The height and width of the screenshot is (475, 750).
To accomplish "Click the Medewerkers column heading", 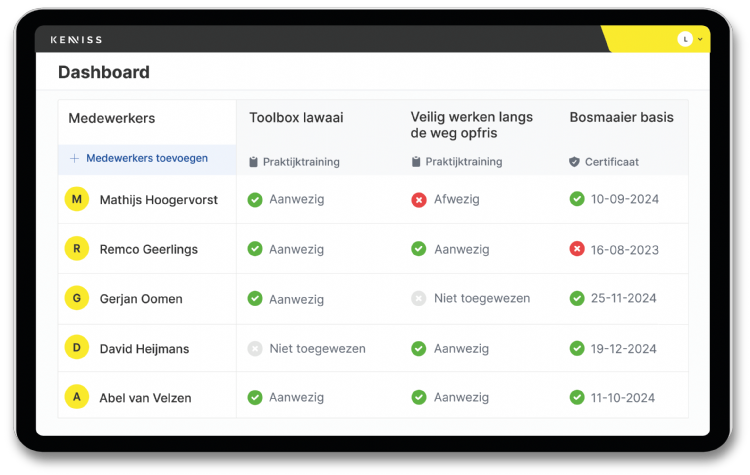I will pyautogui.click(x=112, y=118).
